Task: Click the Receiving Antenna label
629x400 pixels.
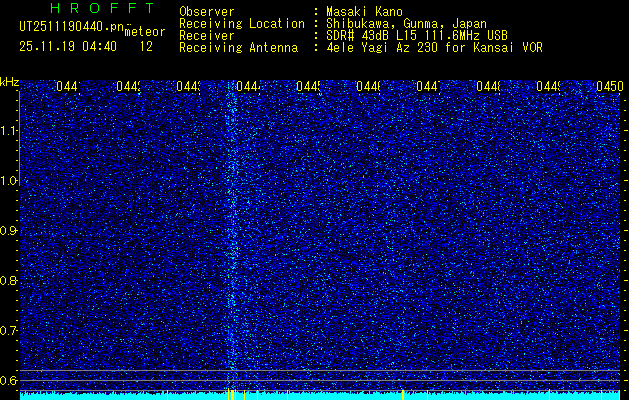Action: point(238,48)
